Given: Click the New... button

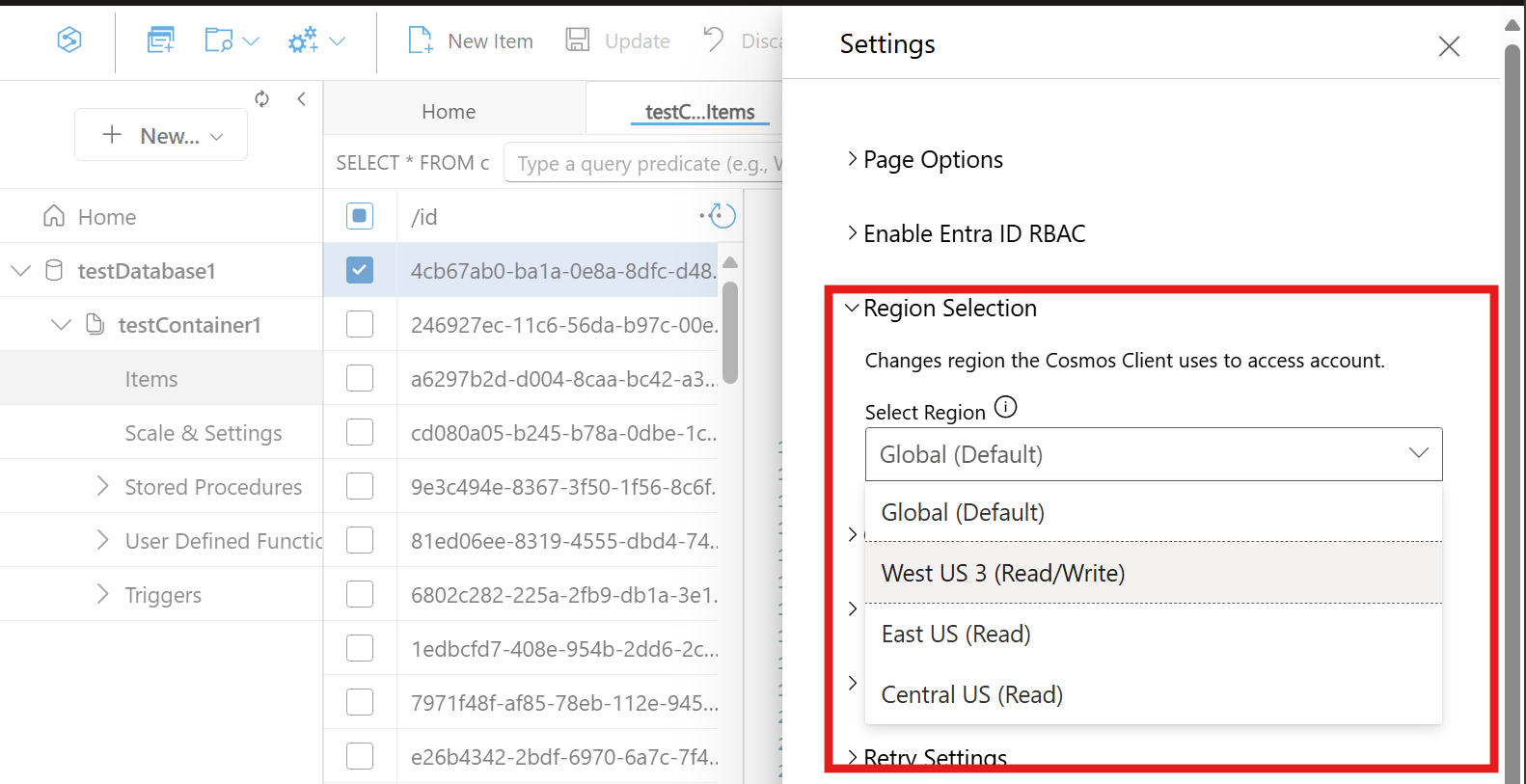Looking at the screenshot, I should click(161, 135).
